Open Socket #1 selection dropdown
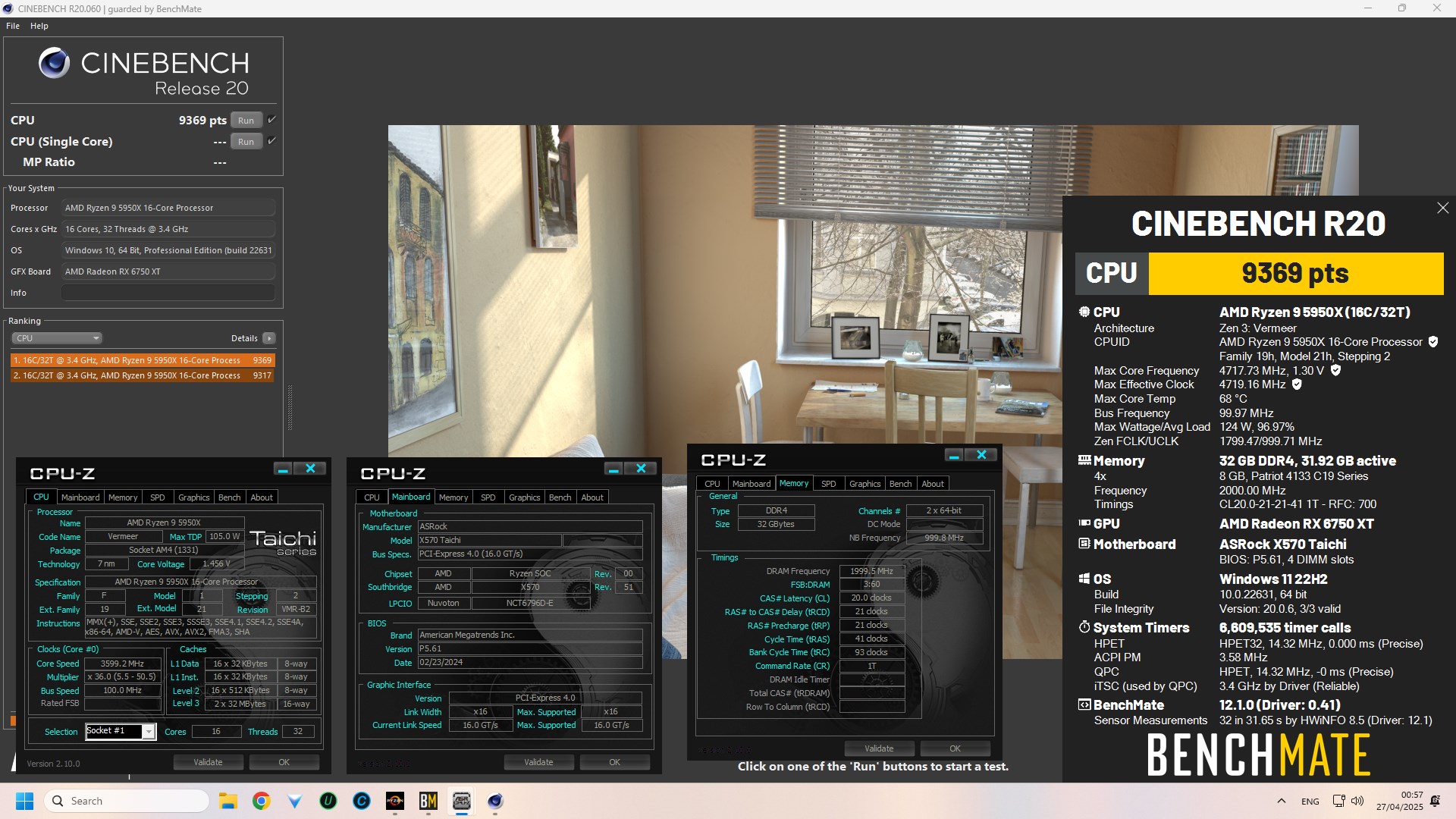1456x819 pixels. (x=149, y=731)
